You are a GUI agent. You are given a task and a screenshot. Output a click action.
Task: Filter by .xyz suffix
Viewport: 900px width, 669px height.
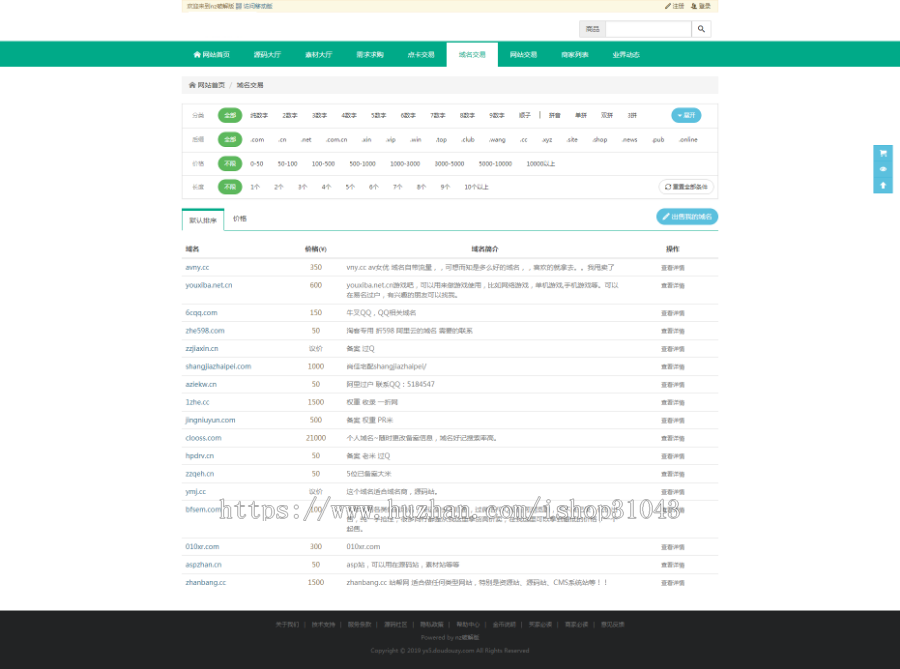(547, 139)
